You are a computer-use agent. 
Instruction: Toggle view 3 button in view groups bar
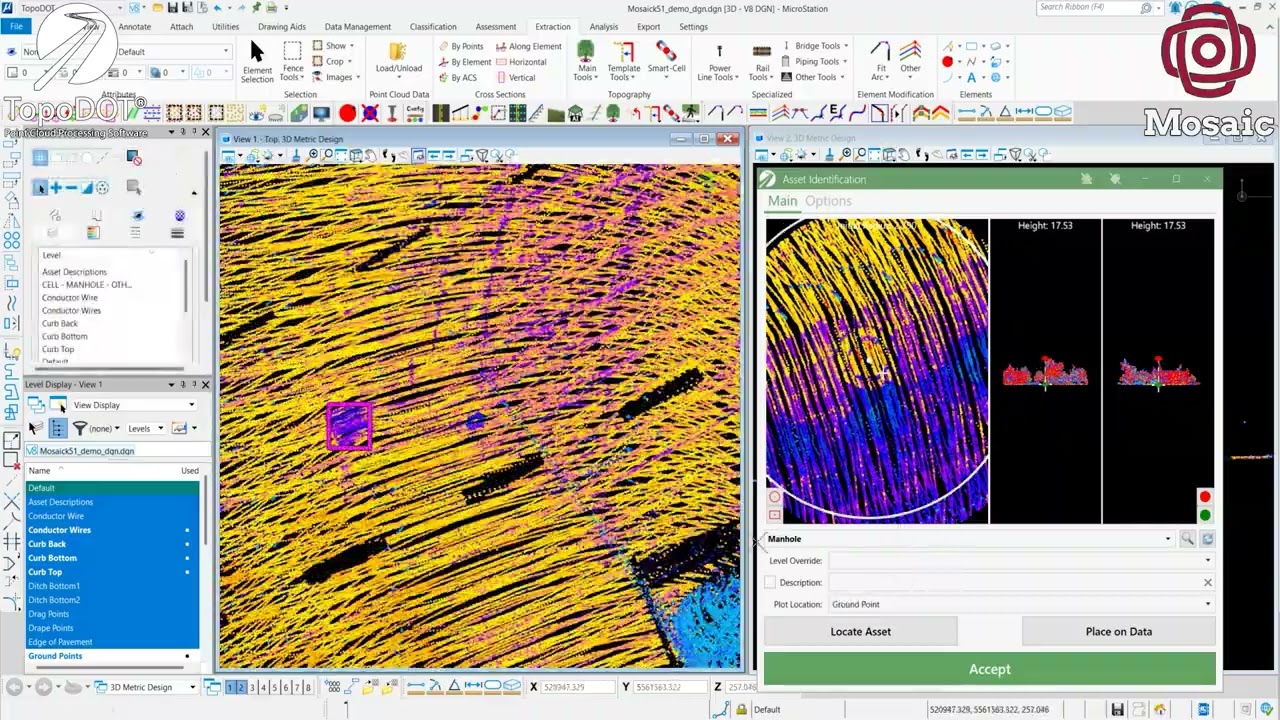coord(252,687)
